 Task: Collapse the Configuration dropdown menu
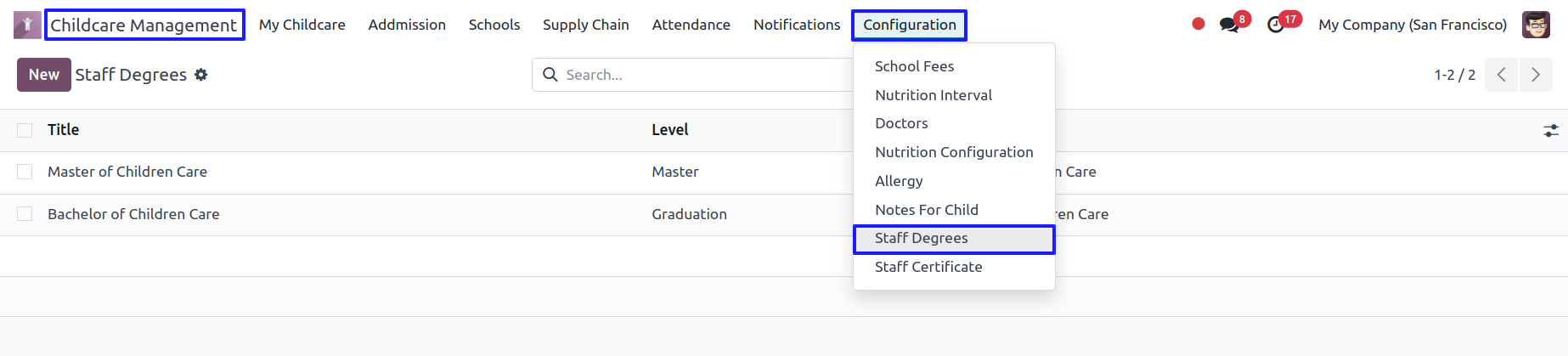tap(909, 25)
